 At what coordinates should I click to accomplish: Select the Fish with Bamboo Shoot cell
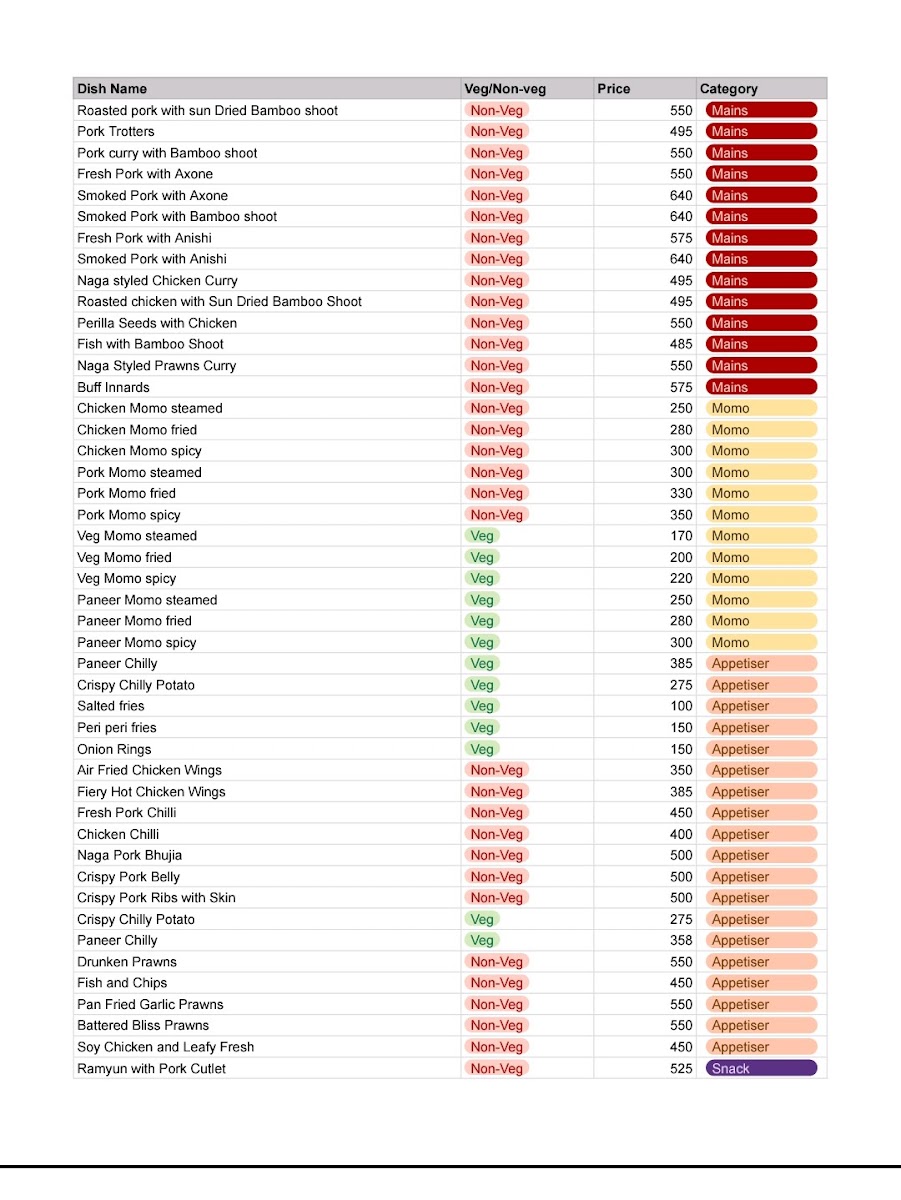click(x=267, y=344)
